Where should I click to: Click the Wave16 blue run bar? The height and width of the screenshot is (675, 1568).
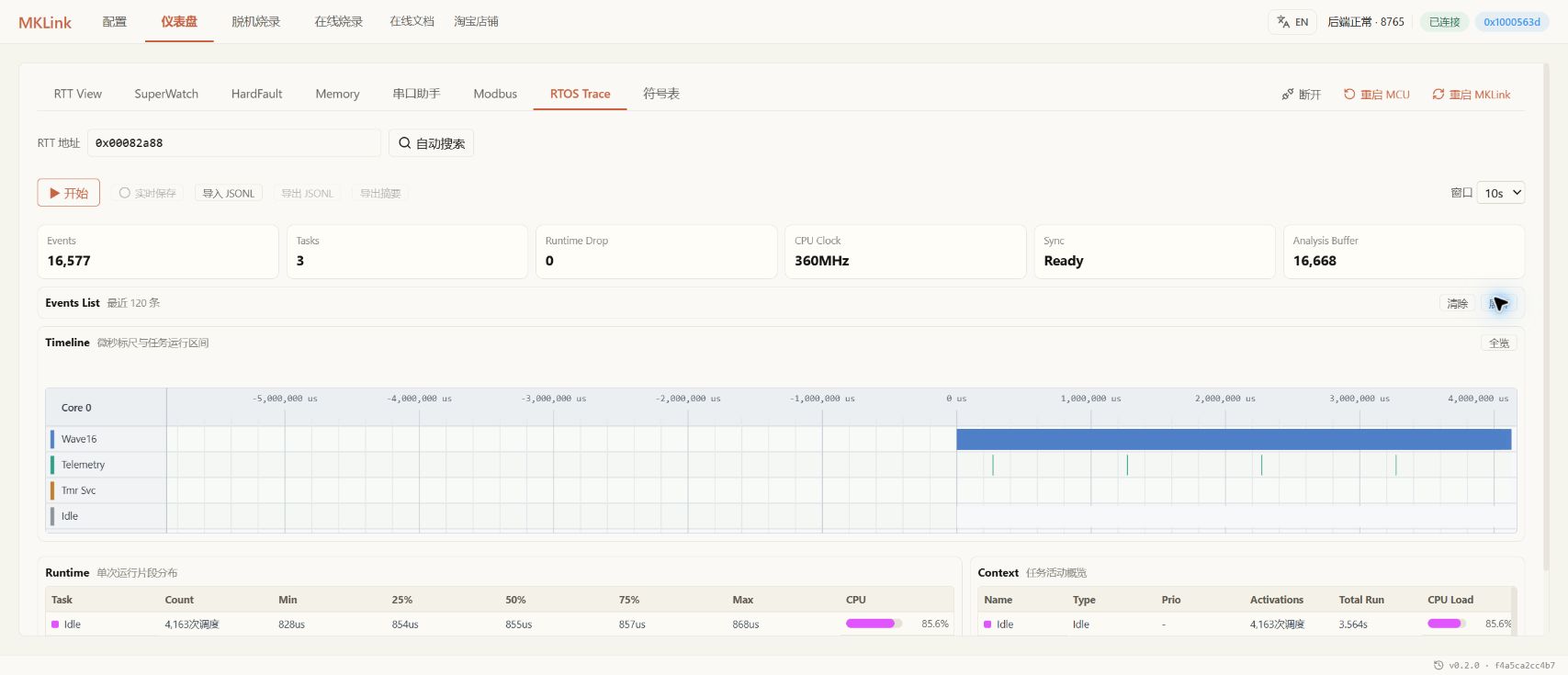tap(1234, 439)
